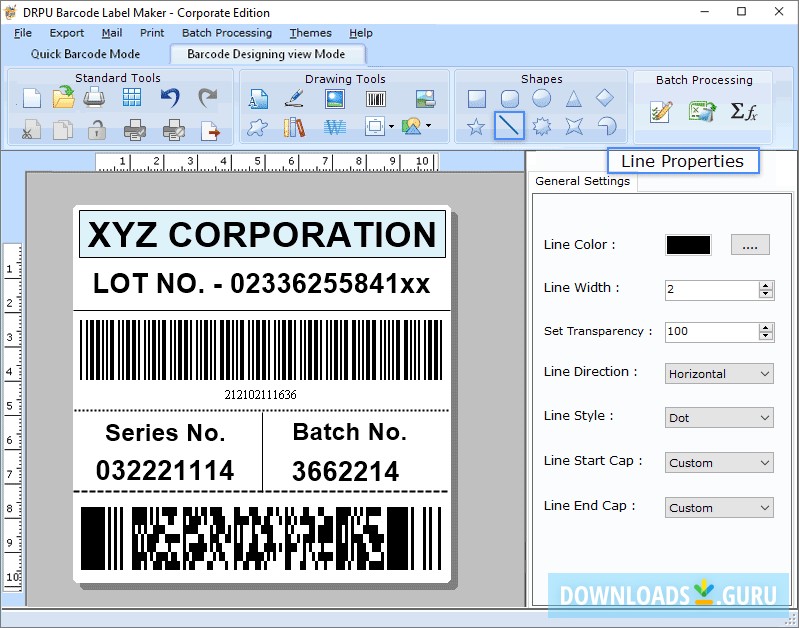This screenshot has height=628, width=799.
Task: Copy the selected object
Action: (x=63, y=129)
